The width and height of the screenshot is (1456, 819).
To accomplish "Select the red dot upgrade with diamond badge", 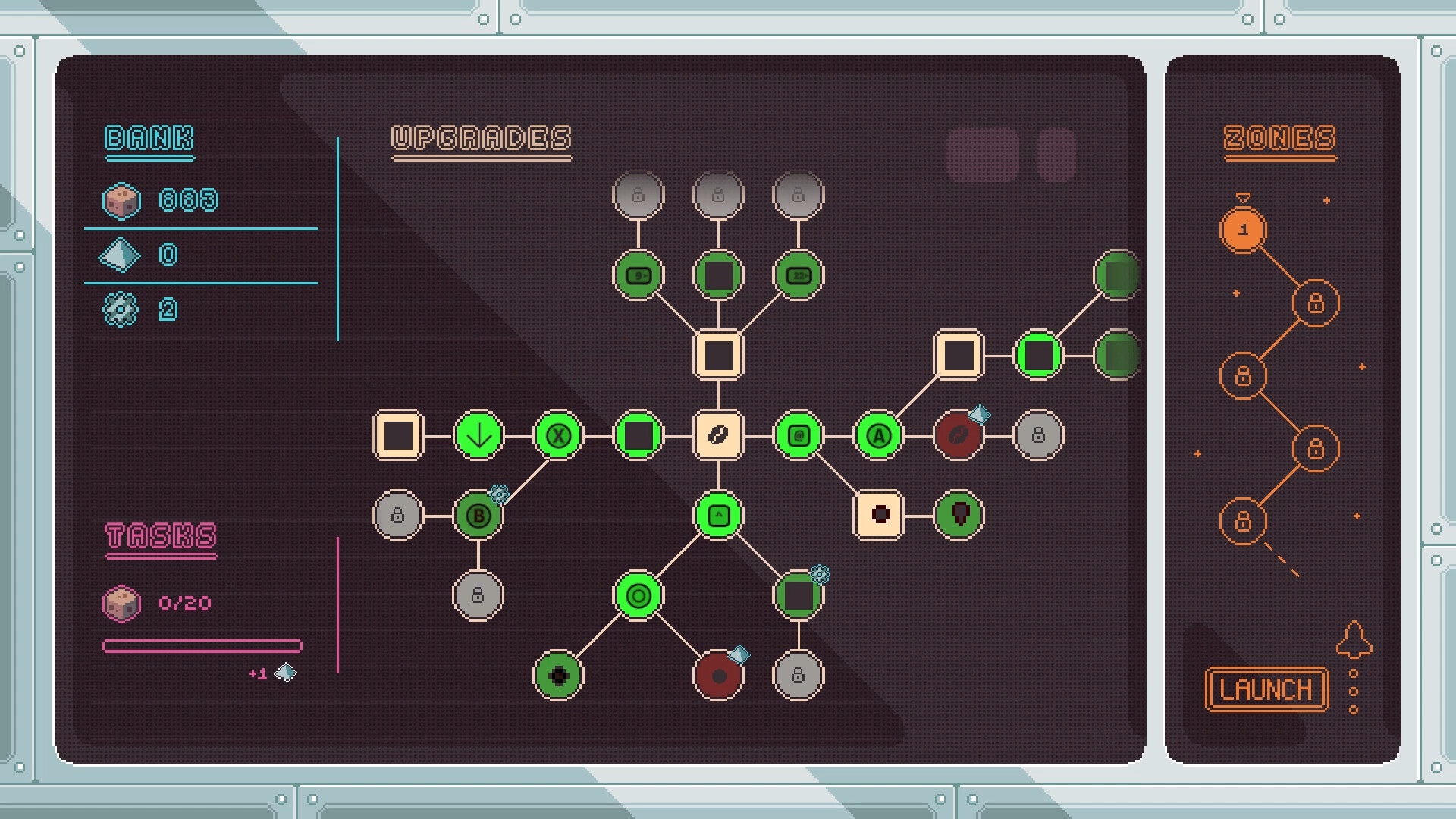I will [x=718, y=676].
